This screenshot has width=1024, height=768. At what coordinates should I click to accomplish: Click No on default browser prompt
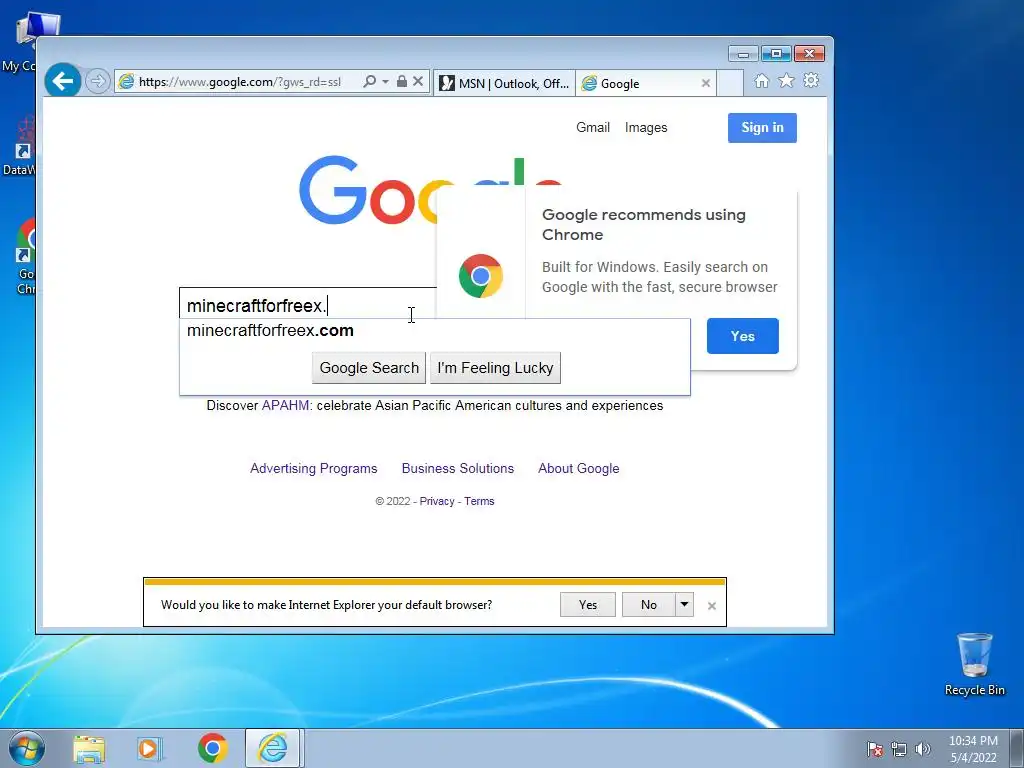point(648,605)
